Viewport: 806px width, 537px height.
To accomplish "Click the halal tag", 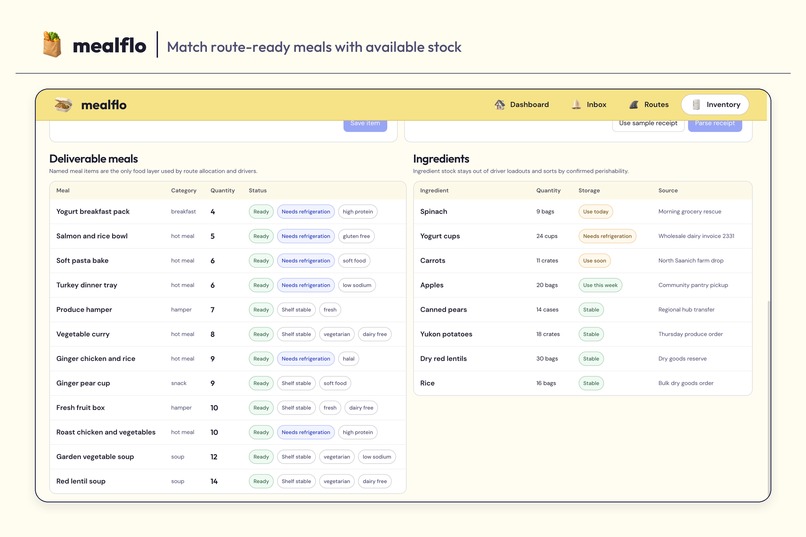I will (349, 359).
